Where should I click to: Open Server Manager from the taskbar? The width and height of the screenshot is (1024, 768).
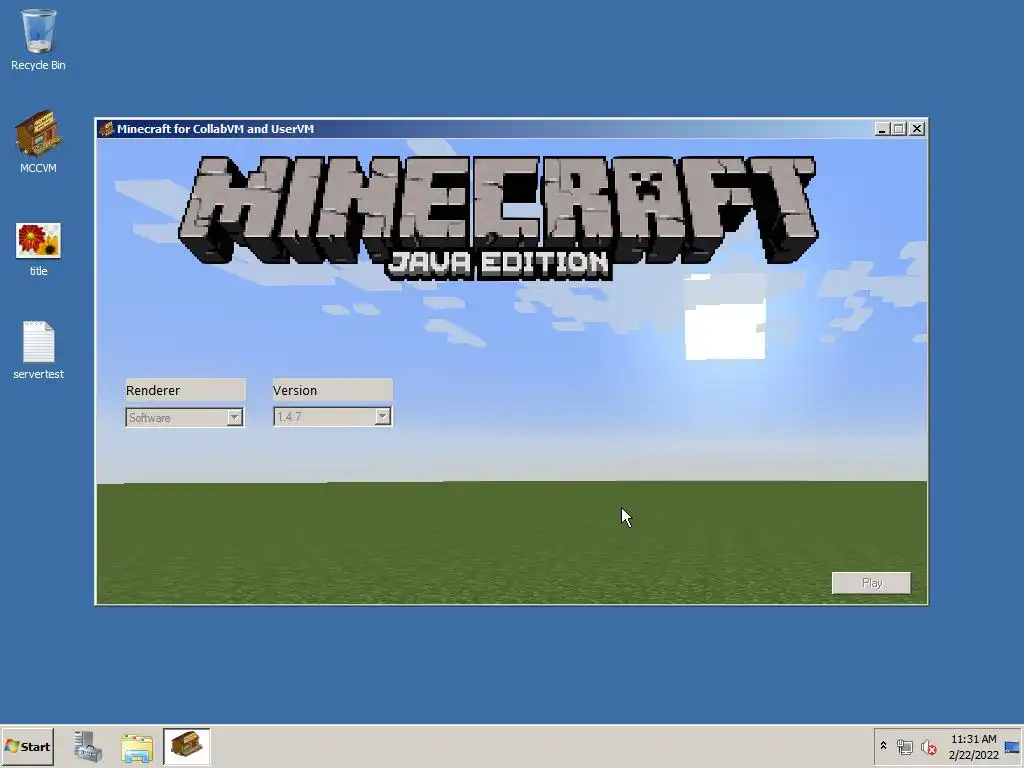(88, 746)
